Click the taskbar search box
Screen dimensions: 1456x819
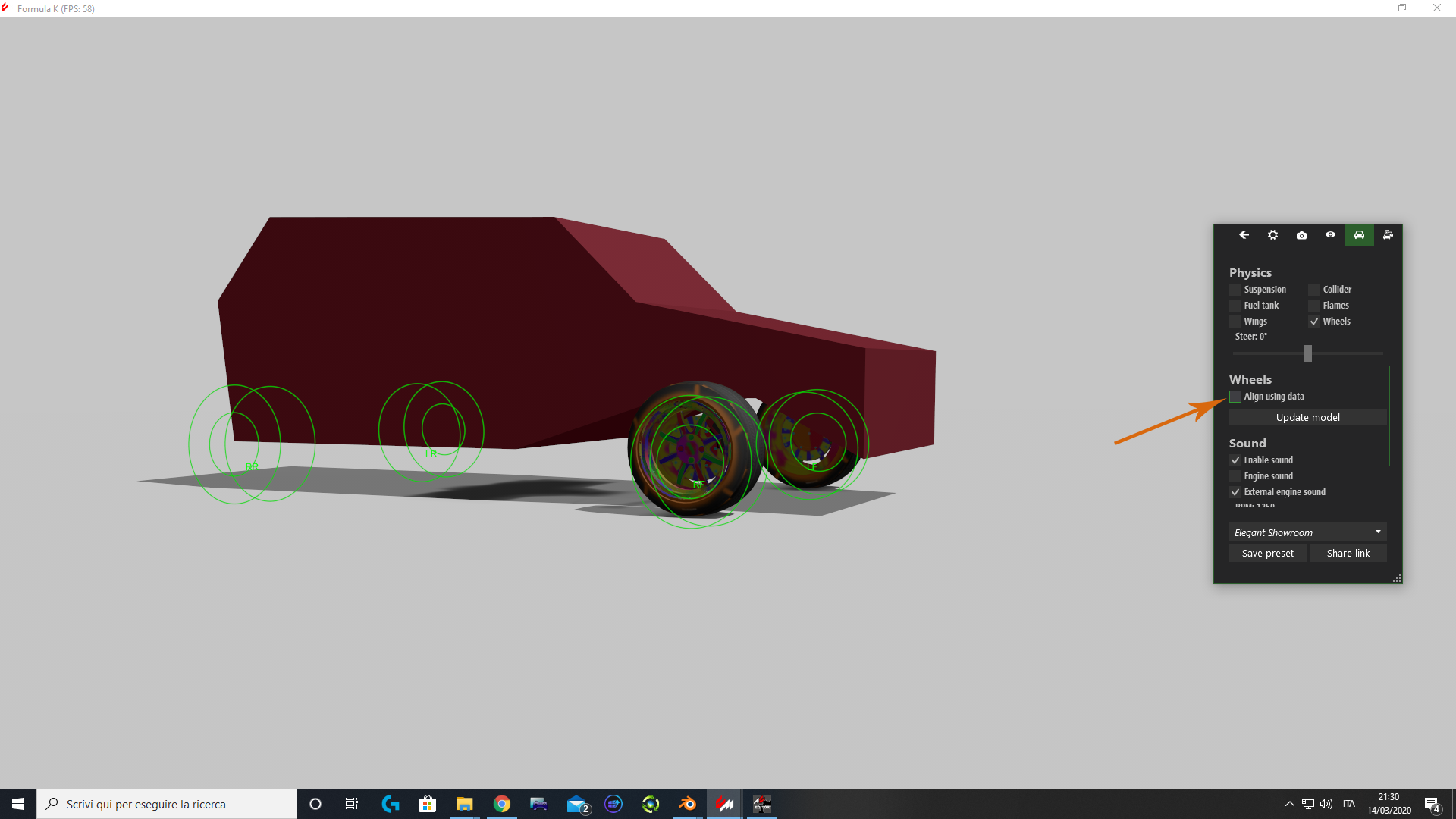(x=167, y=804)
